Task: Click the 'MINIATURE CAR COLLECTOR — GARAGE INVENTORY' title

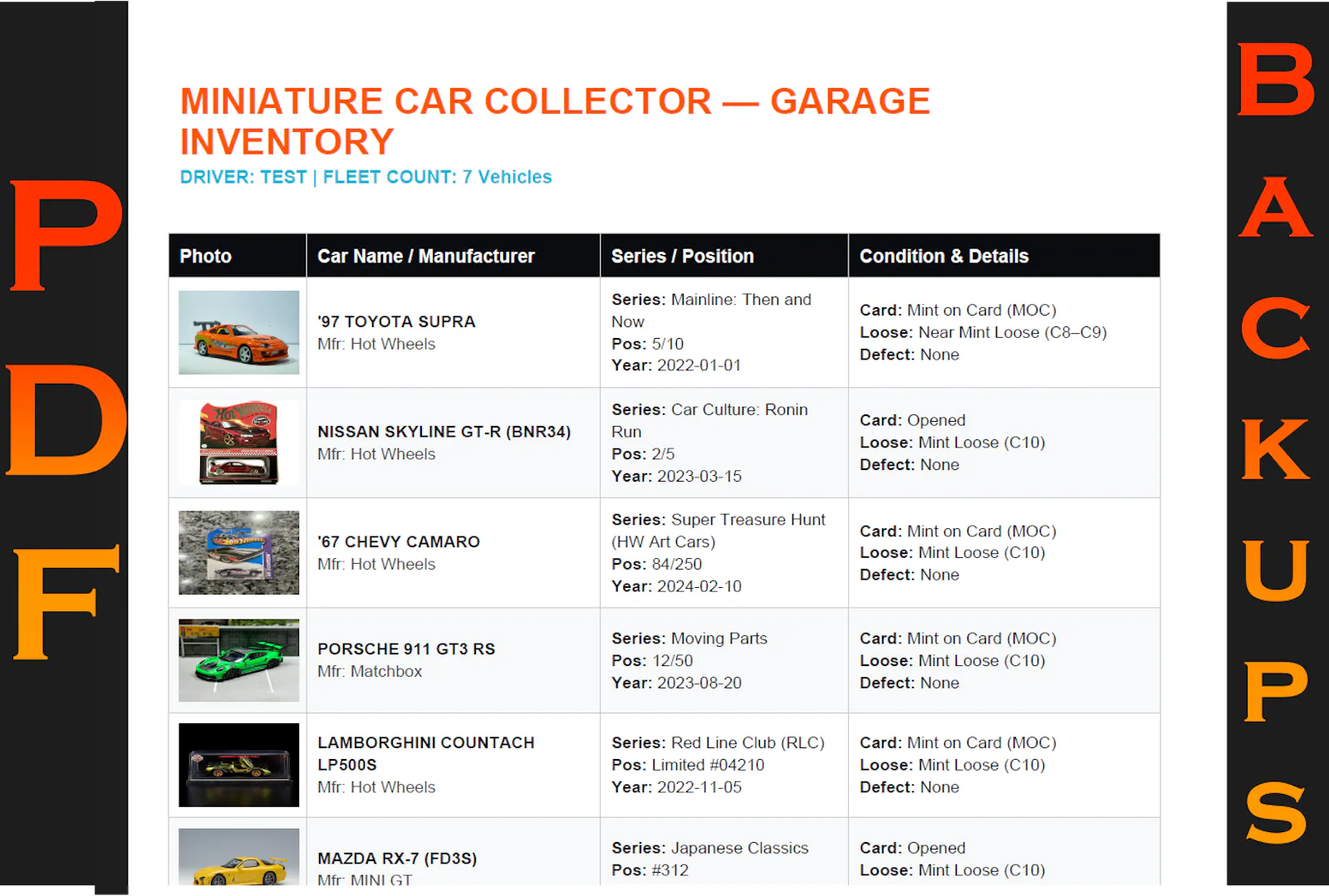Action: [x=555, y=121]
